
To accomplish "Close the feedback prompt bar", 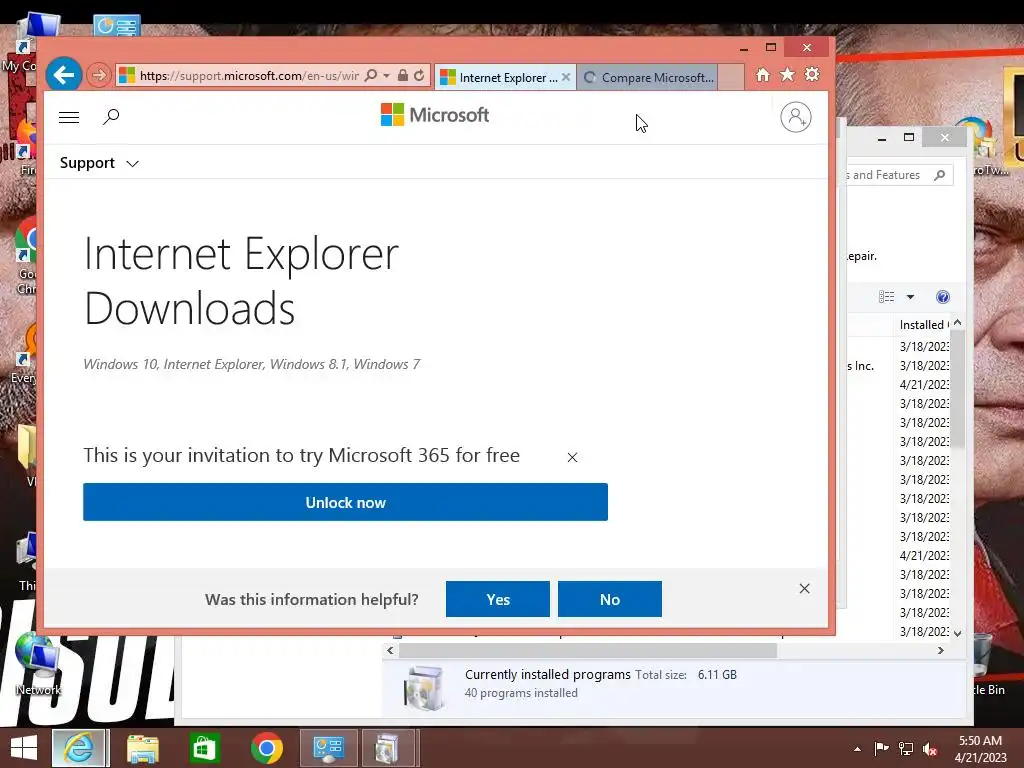I will pyautogui.click(x=805, y=588).
